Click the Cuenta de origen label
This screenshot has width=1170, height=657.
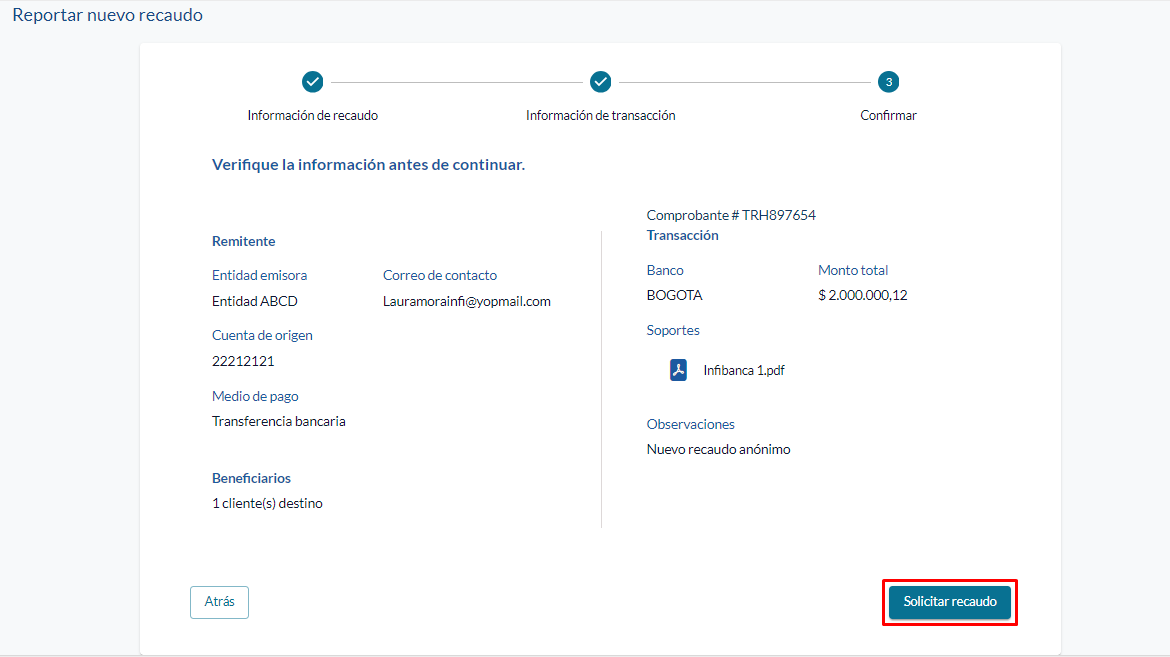point(262,335)
